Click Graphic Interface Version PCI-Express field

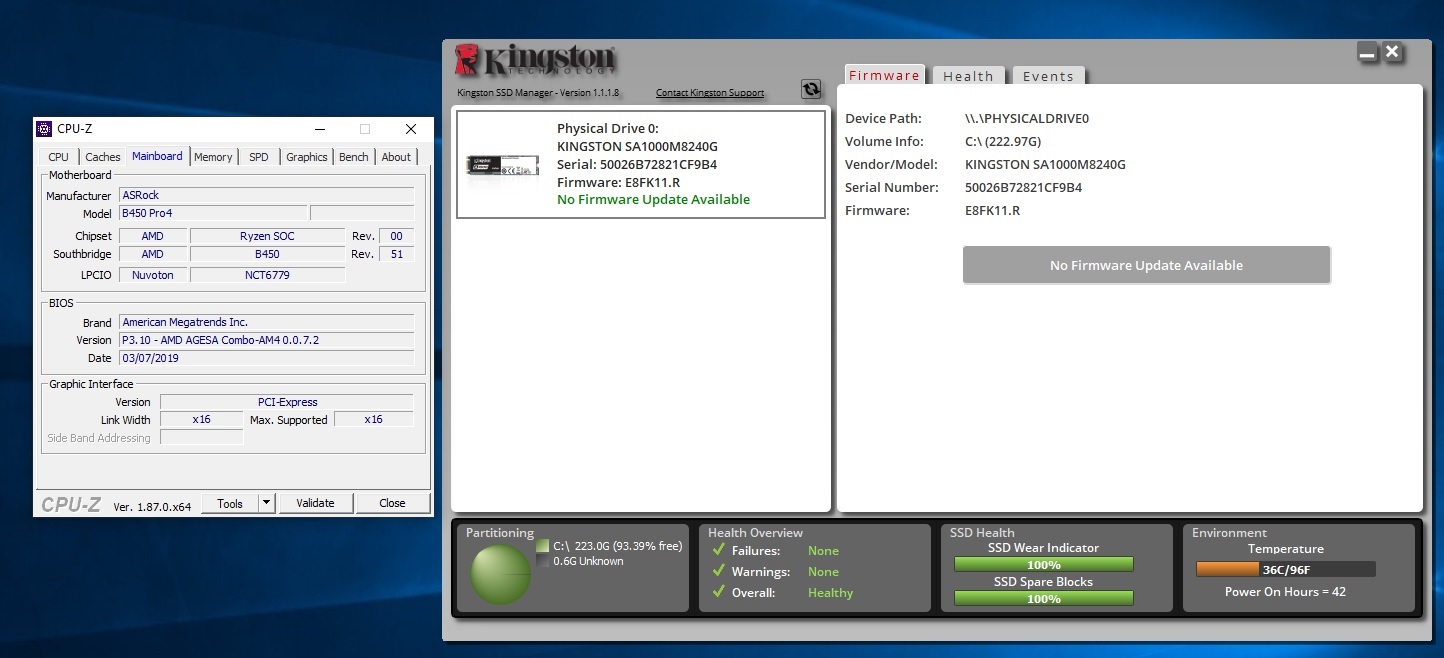(x=287, y=402)
